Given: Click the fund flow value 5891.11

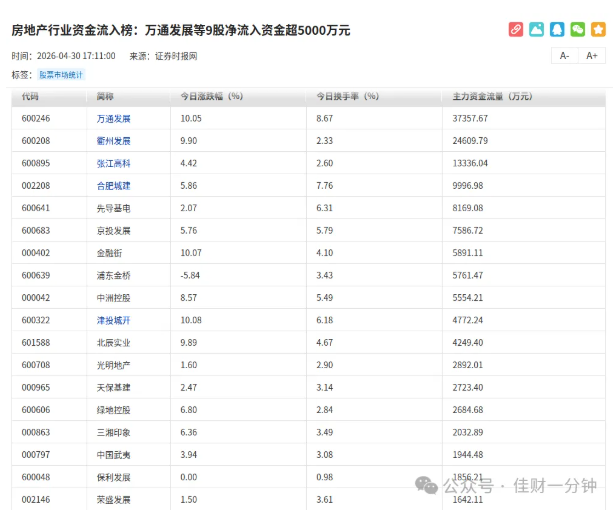Looking at the screenshot, I should 468,253.
